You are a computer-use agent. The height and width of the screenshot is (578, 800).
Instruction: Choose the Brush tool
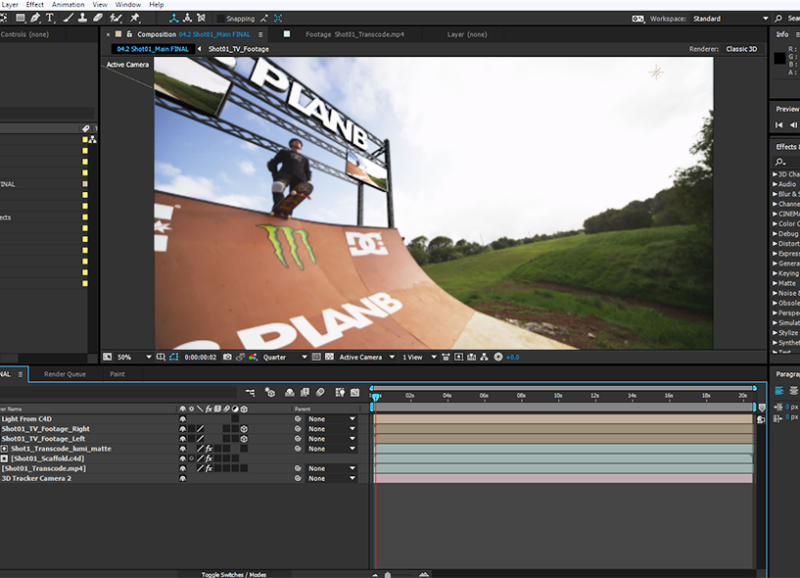(67, 18)
